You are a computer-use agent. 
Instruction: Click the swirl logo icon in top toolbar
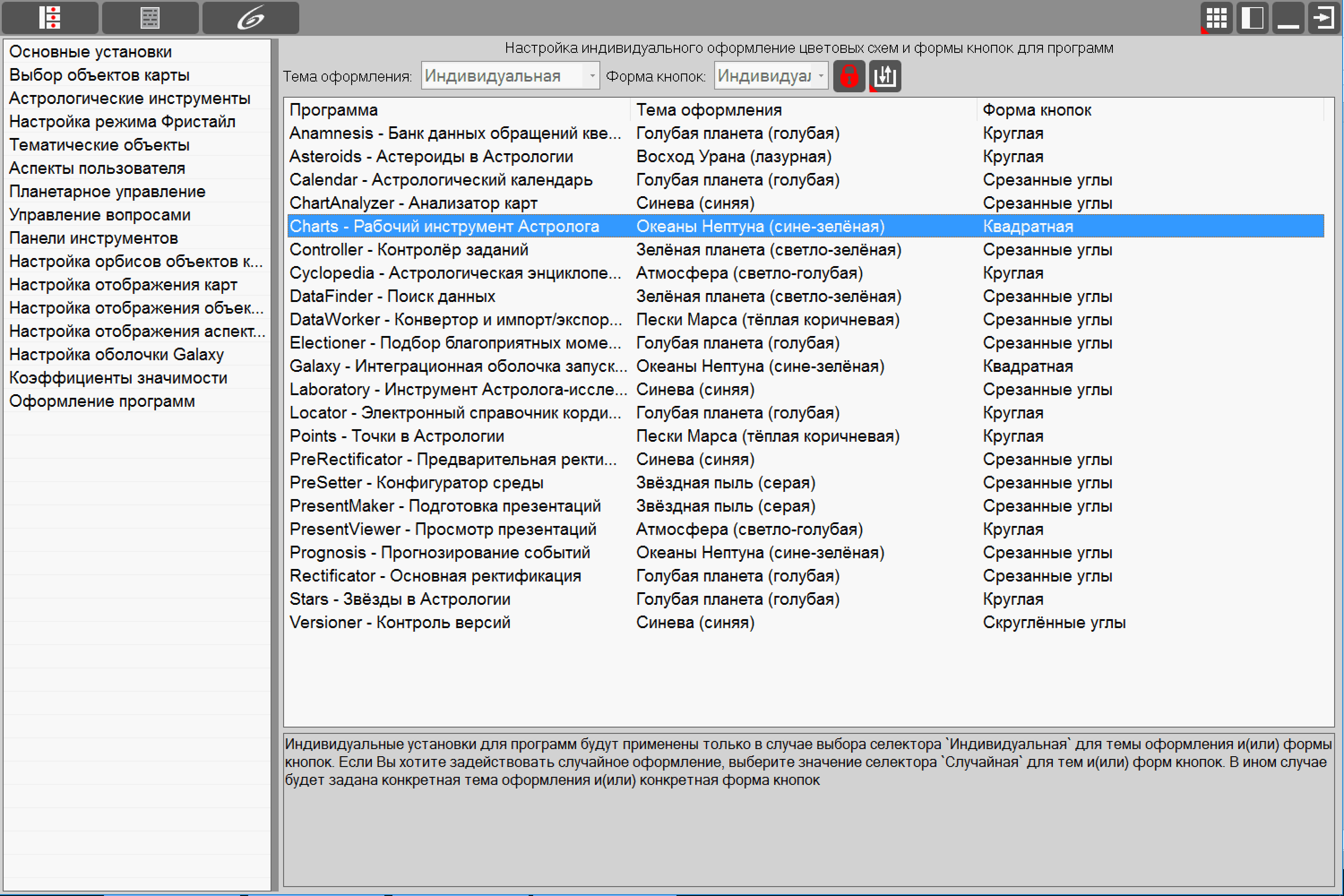point(251,18)
